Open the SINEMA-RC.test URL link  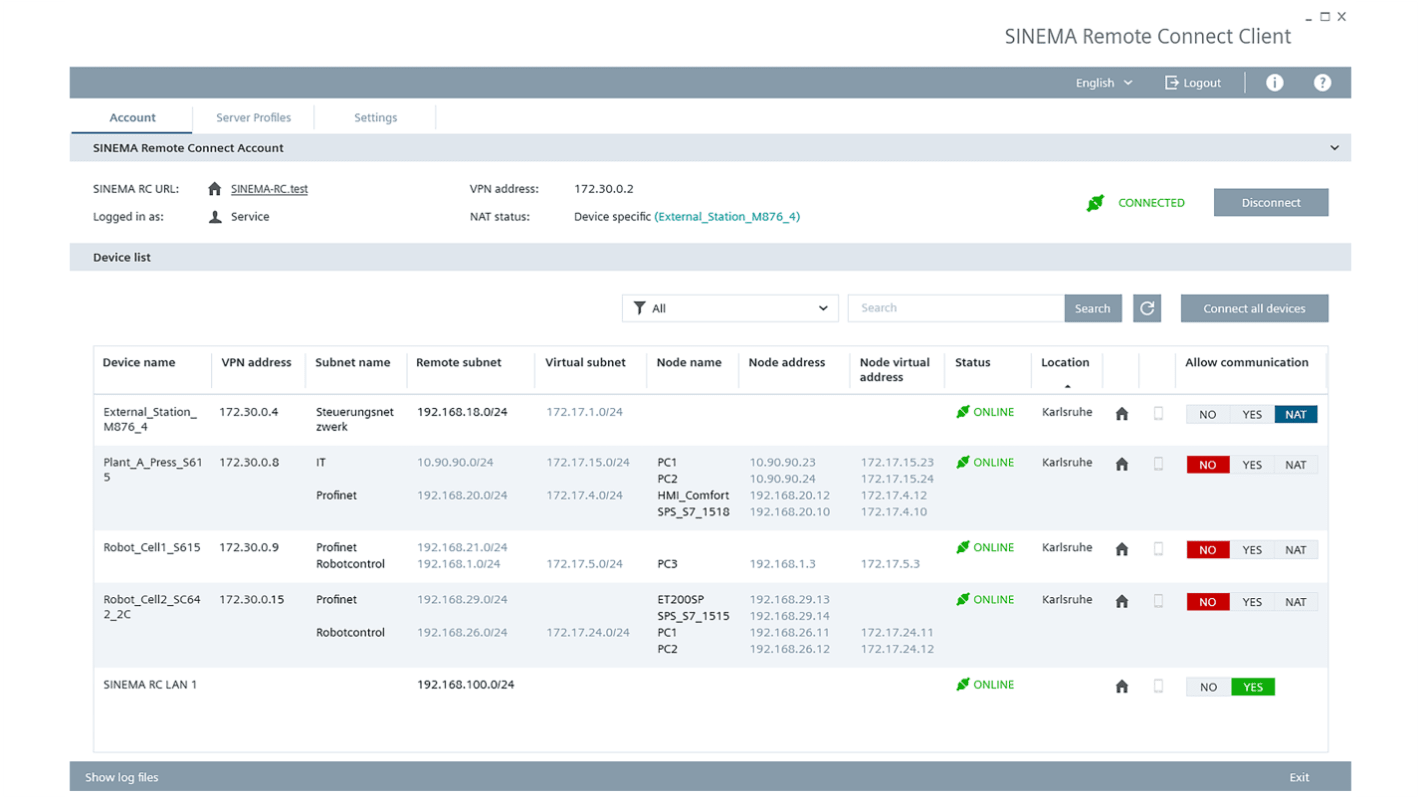coord(269,189)
